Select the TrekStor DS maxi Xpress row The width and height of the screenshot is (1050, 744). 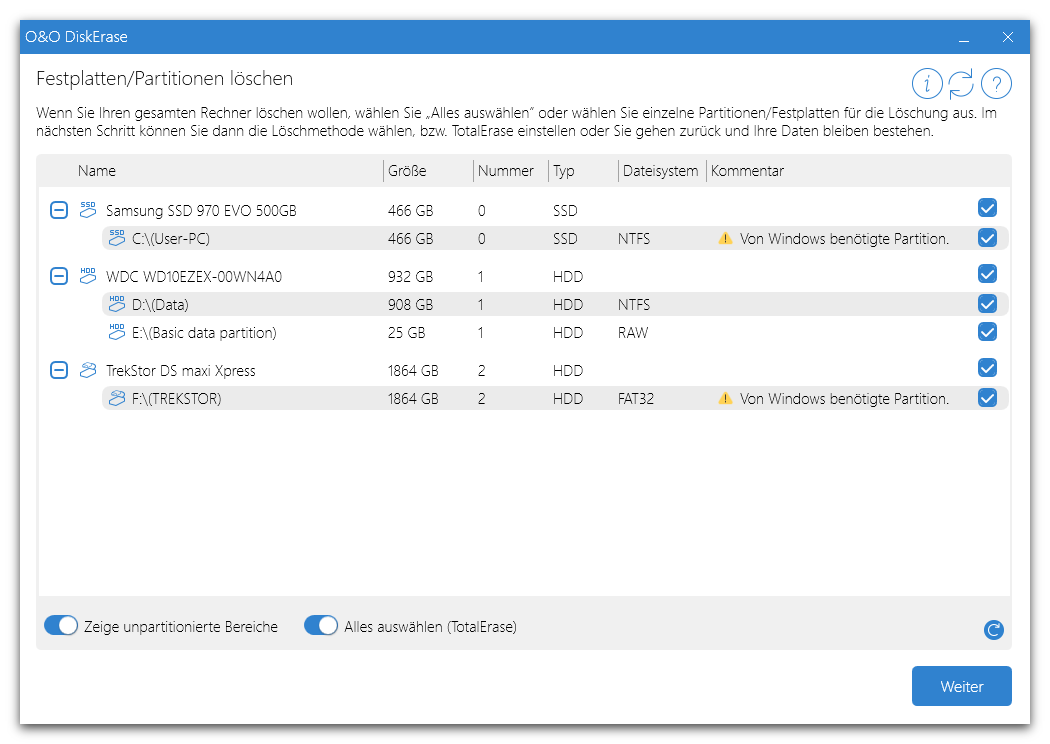pyautogui.click(x=522, y=370)
